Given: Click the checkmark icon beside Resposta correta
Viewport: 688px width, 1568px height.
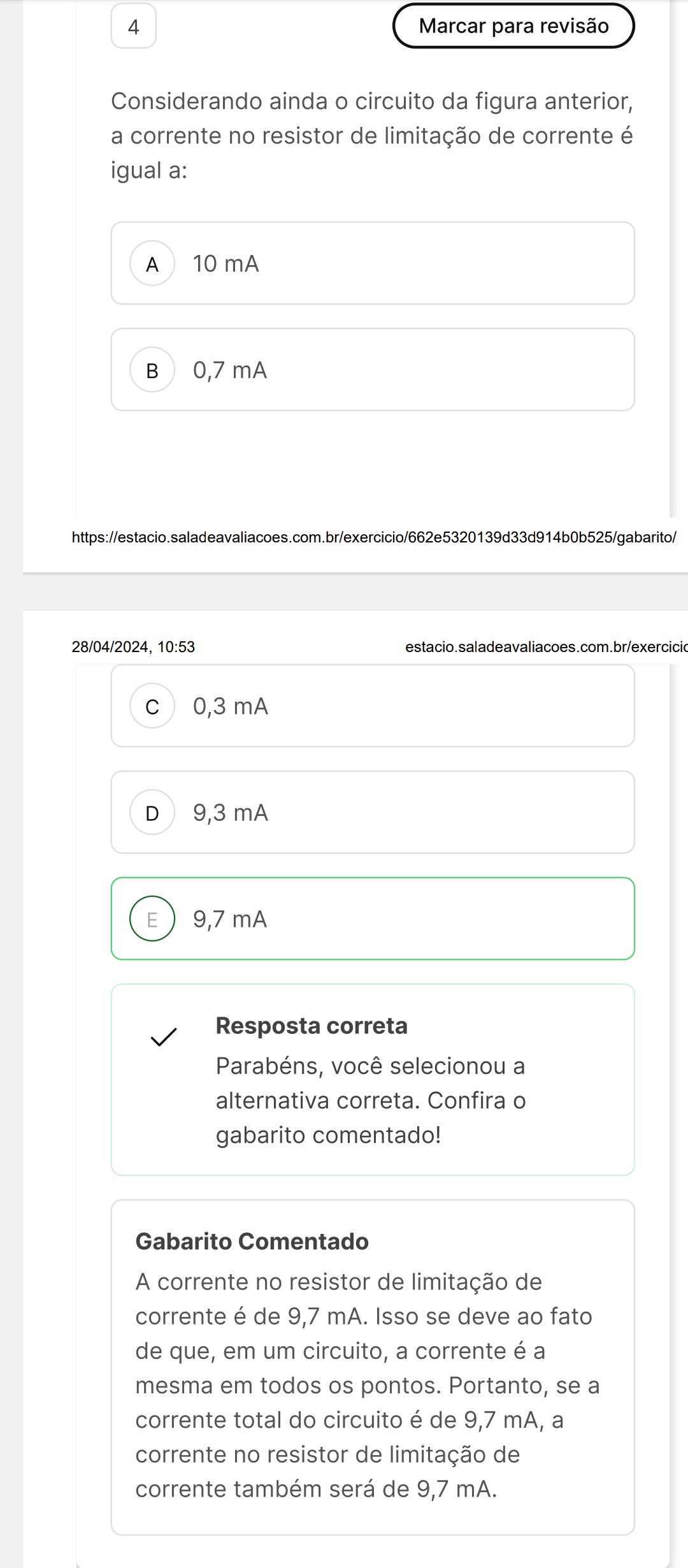Looking at the screenshot, I should [164, 1037].
